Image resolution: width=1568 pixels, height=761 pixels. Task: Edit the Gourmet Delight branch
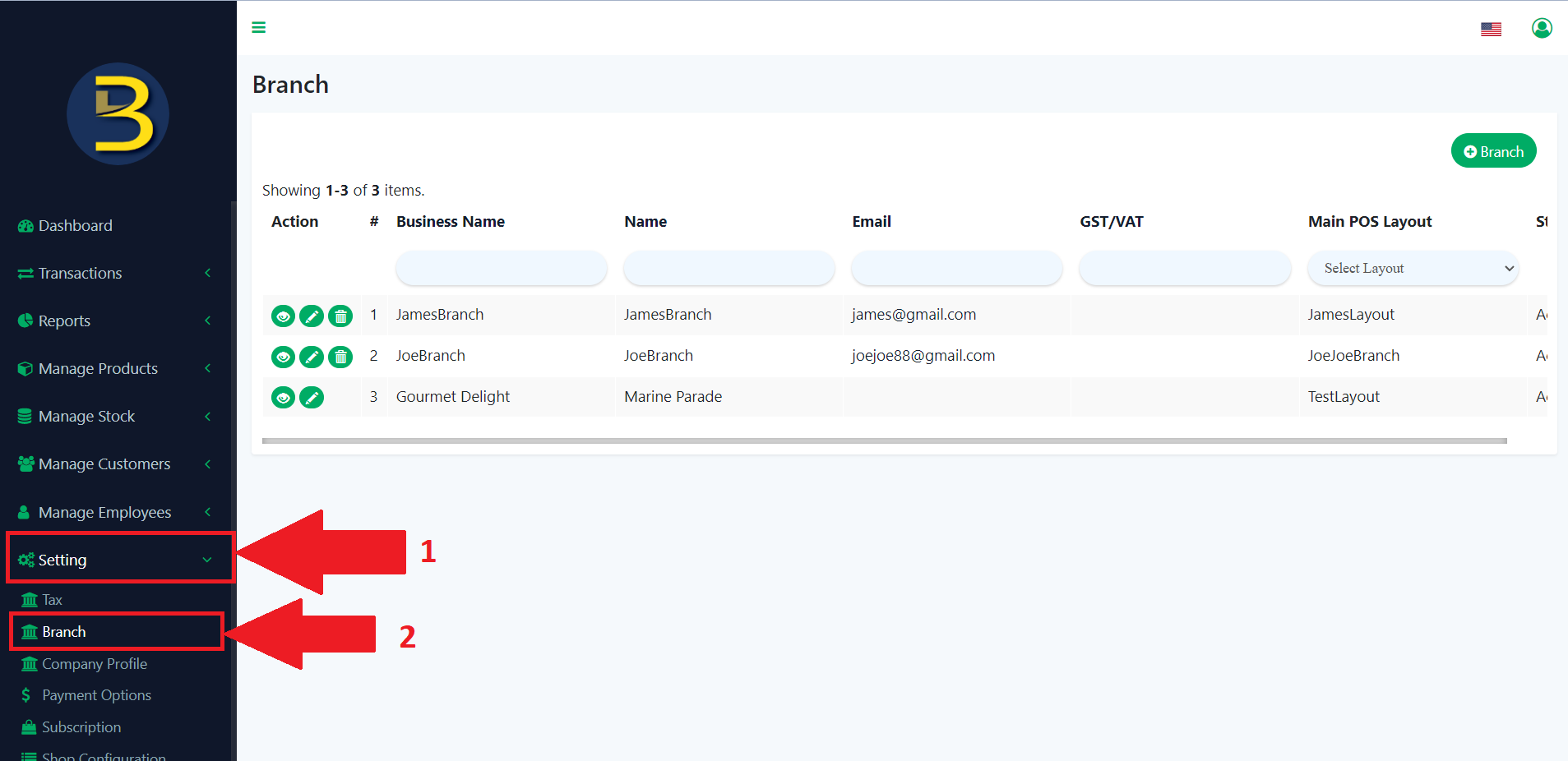312,398
